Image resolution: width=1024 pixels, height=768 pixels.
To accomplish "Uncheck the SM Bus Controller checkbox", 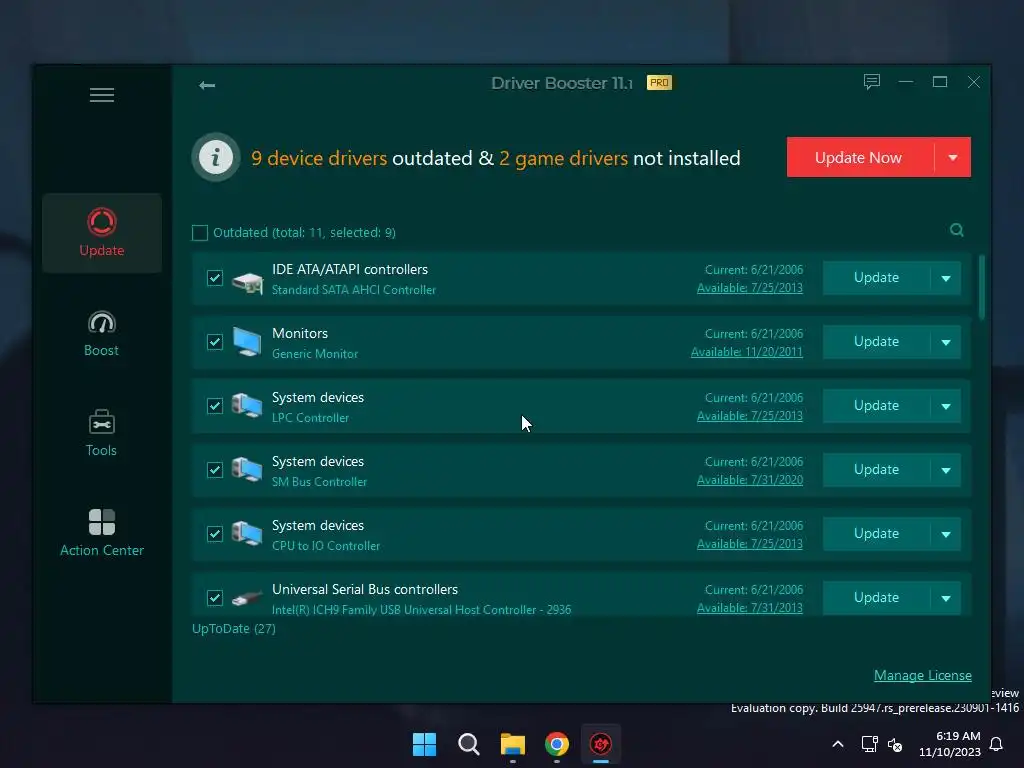I will pos(215,470).
